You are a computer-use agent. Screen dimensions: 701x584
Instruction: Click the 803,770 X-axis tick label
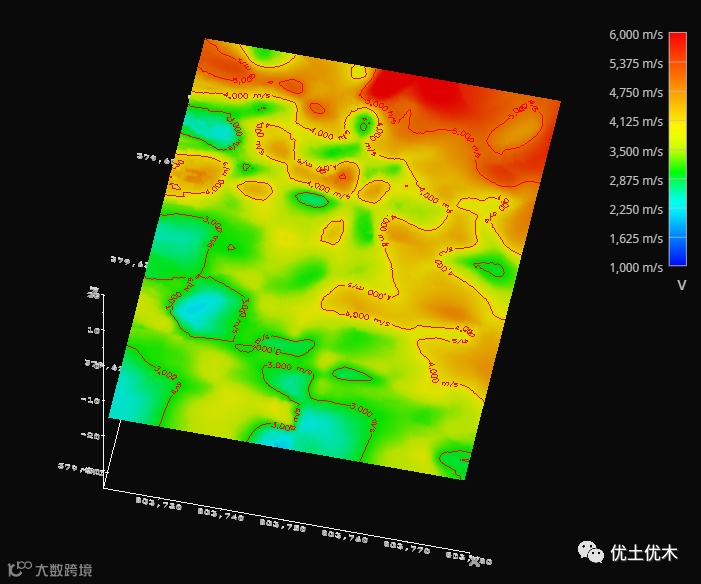407,546
